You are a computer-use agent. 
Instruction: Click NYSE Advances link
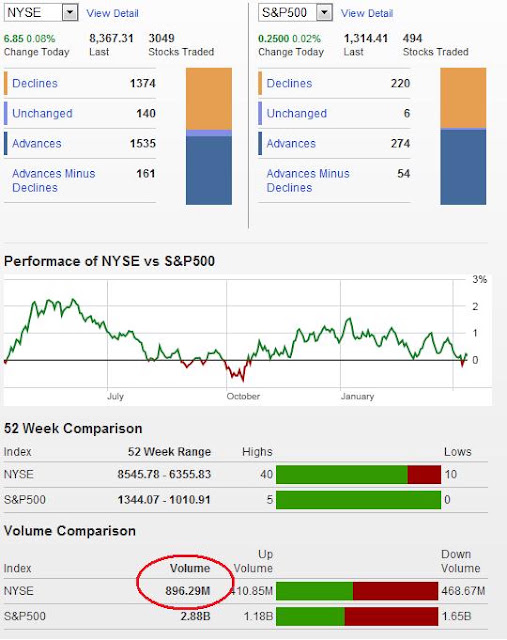pos(37,144)
